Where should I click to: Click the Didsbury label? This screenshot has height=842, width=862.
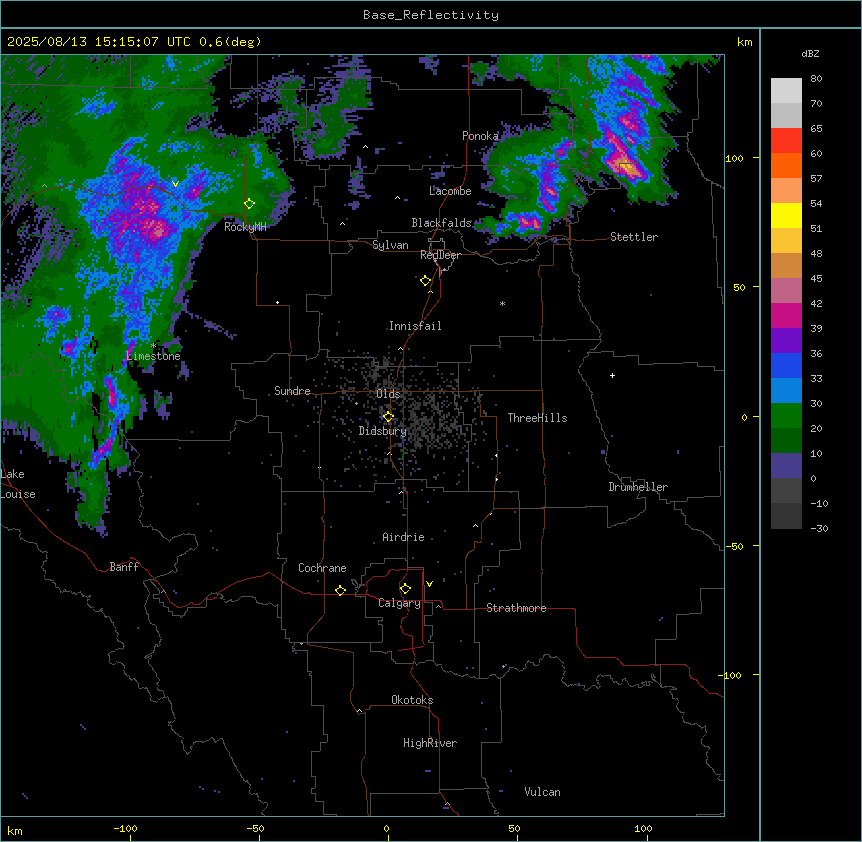383,431
